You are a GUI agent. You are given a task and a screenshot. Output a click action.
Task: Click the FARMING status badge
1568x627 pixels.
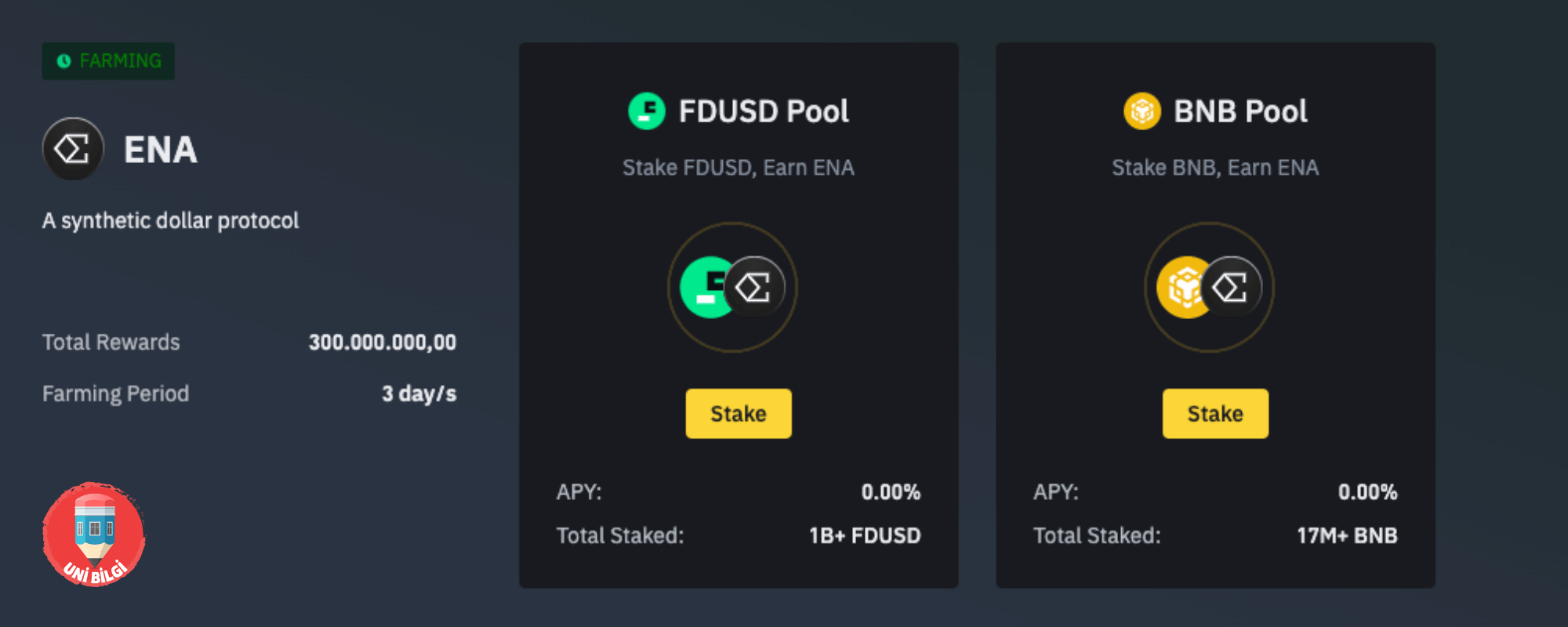click(108, 61)
